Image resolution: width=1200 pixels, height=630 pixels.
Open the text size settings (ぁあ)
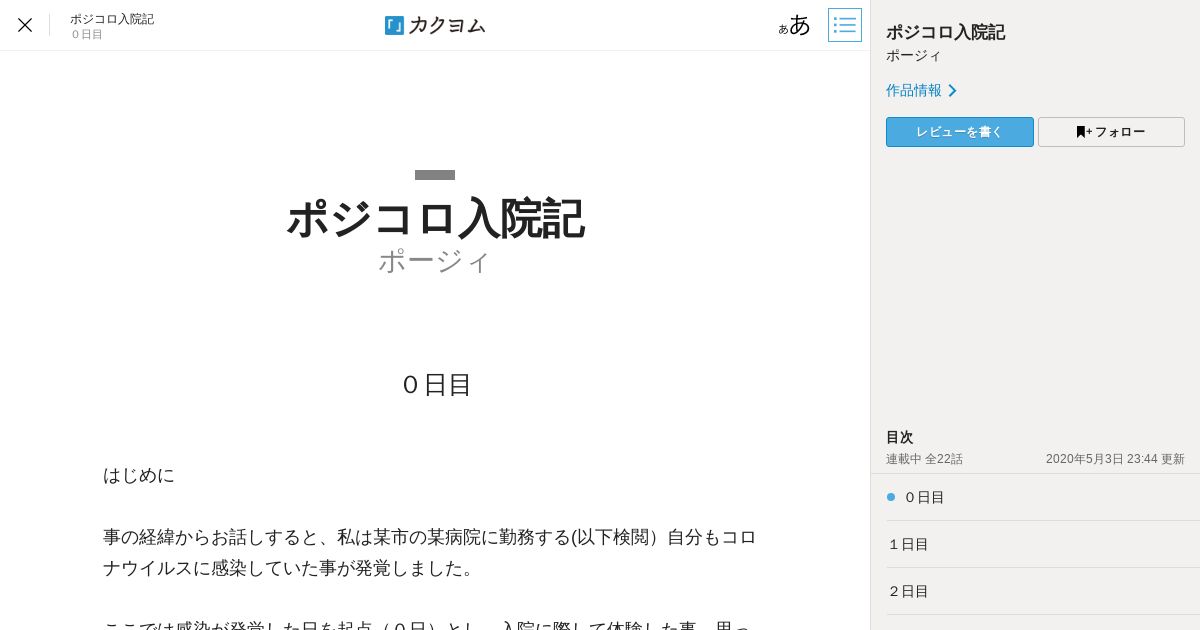[795, 25]
